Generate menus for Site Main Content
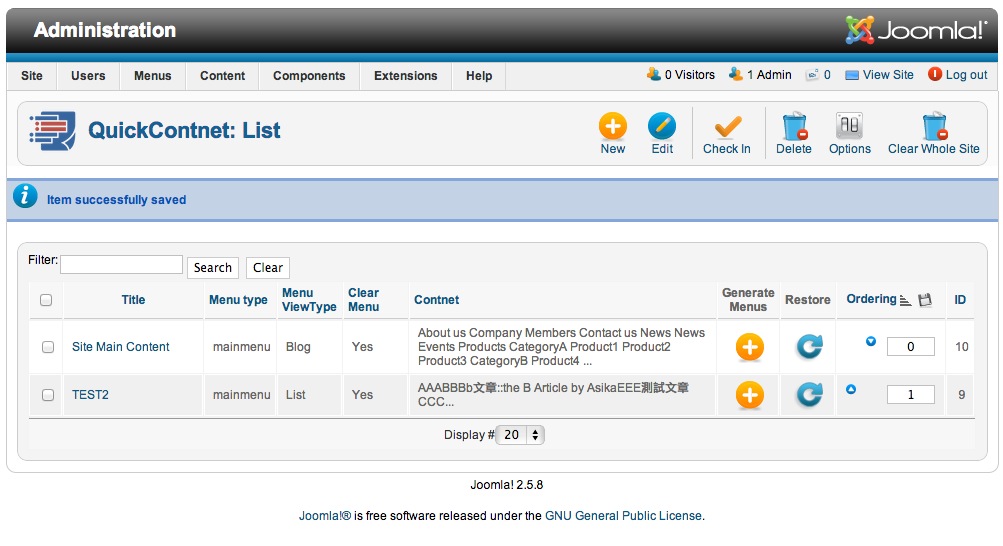1003x546 pixels. [x=749, y=347]
